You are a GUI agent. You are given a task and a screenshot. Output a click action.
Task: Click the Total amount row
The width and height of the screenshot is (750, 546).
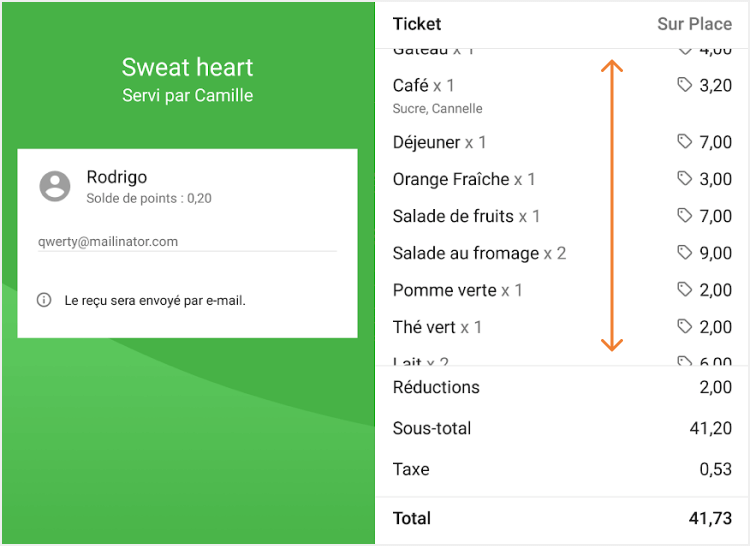pos(562,518)
